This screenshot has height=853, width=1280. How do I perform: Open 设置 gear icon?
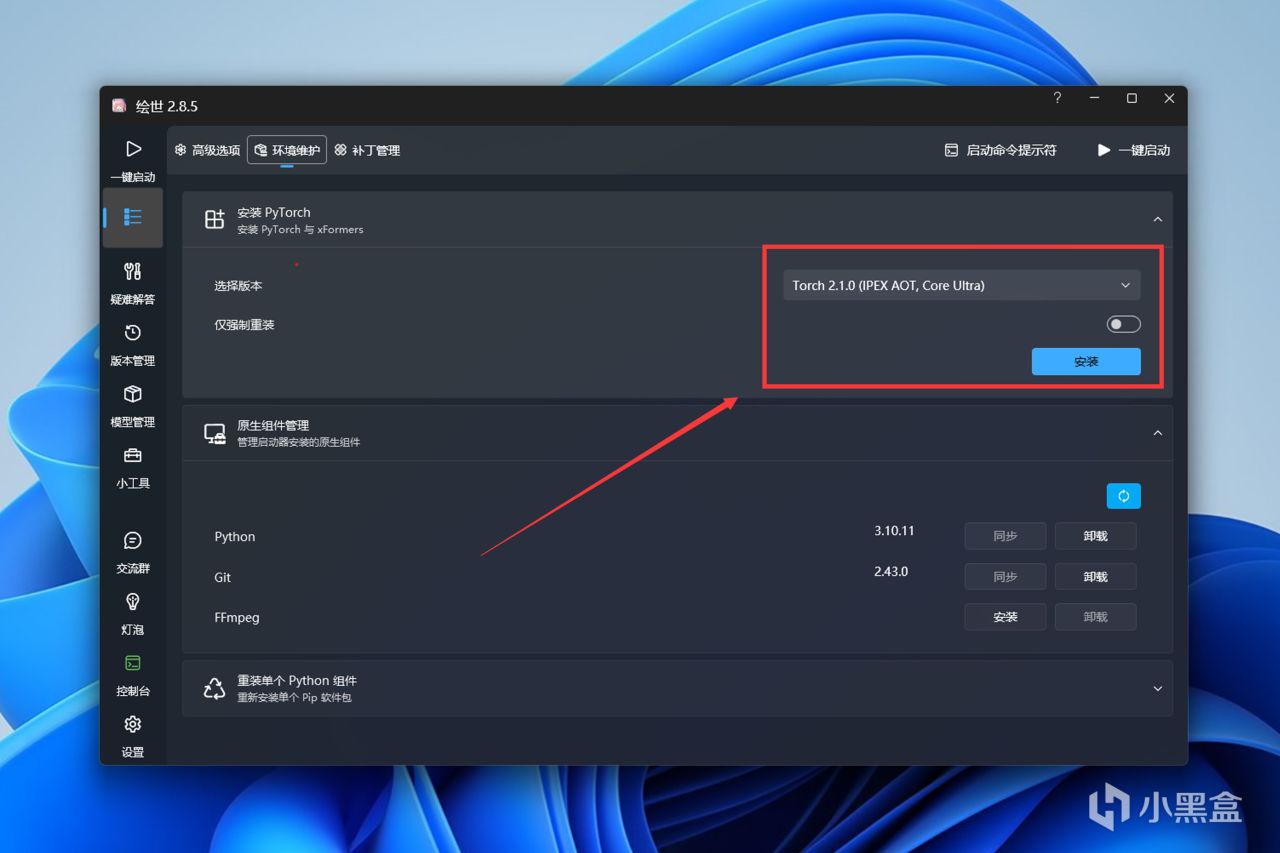pyautogui.click(x=133, y=724)
